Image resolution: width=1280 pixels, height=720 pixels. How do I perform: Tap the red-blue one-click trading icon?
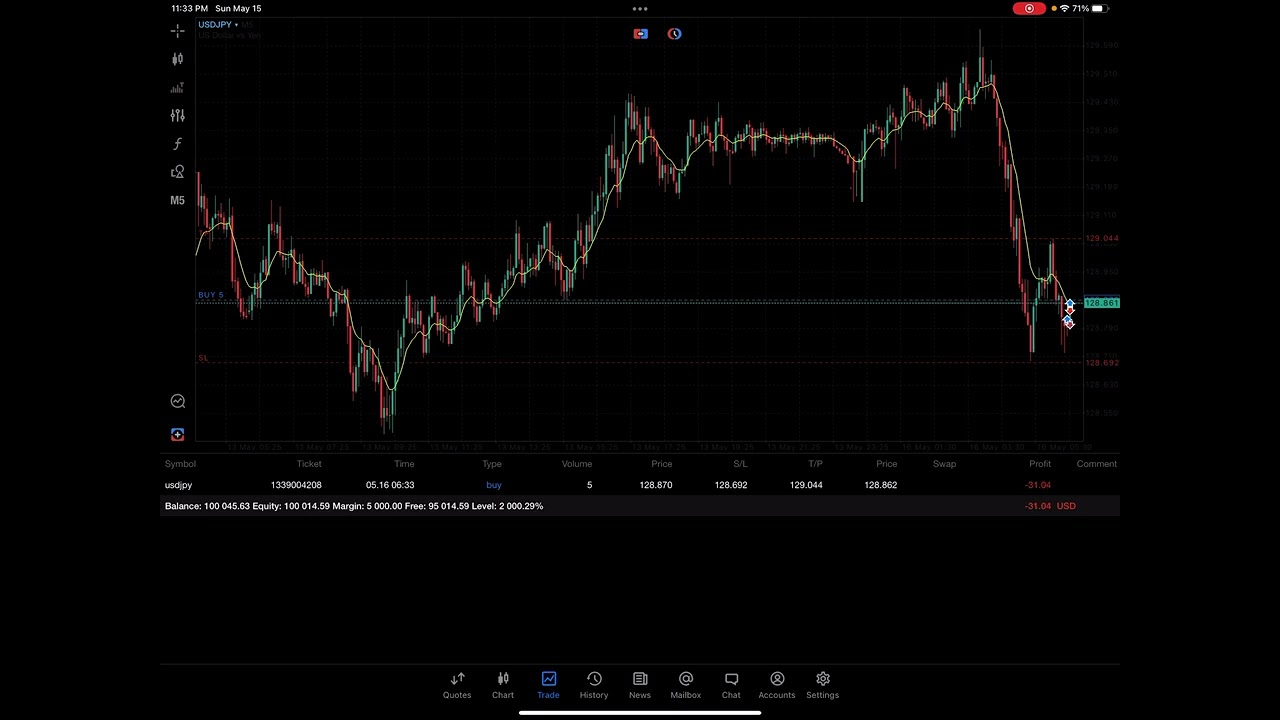pos(640,34)
